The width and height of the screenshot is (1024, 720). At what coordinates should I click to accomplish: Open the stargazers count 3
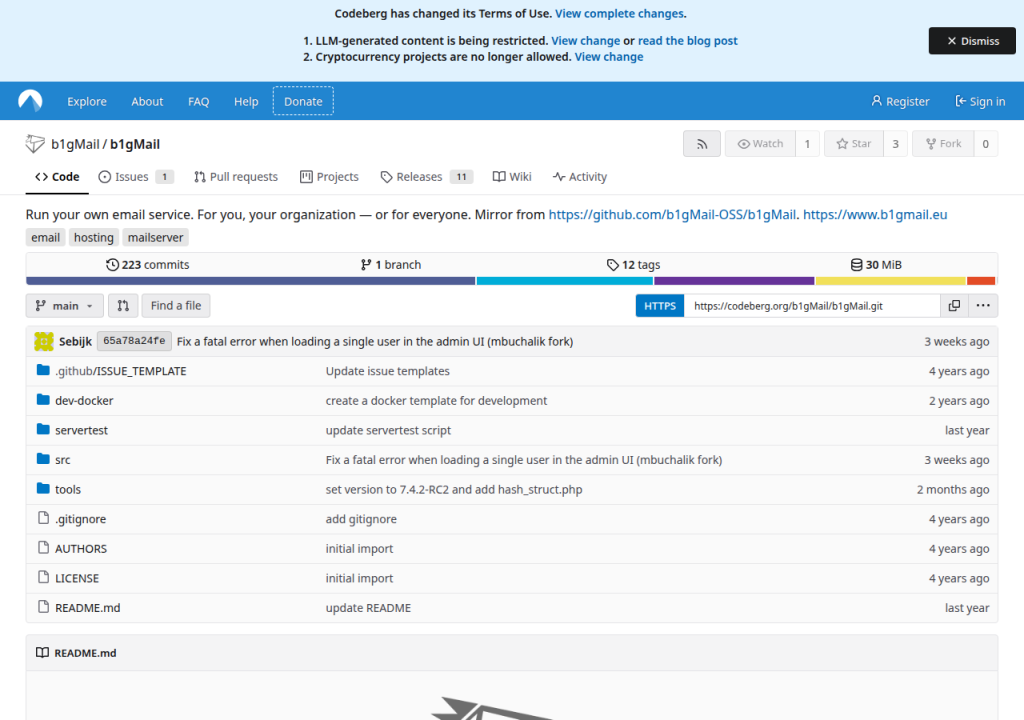895,144
